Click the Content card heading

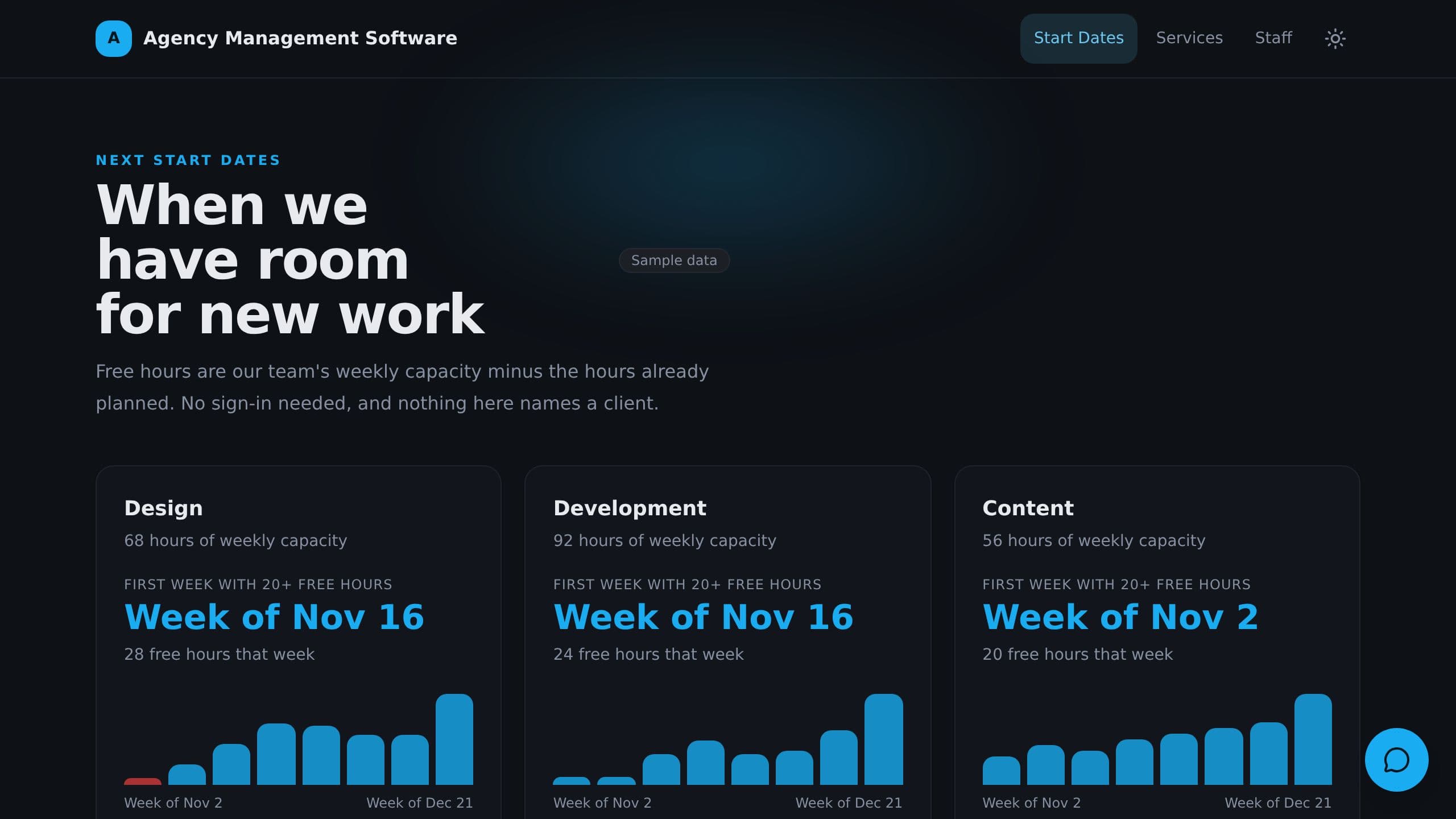click(1028, 508)
